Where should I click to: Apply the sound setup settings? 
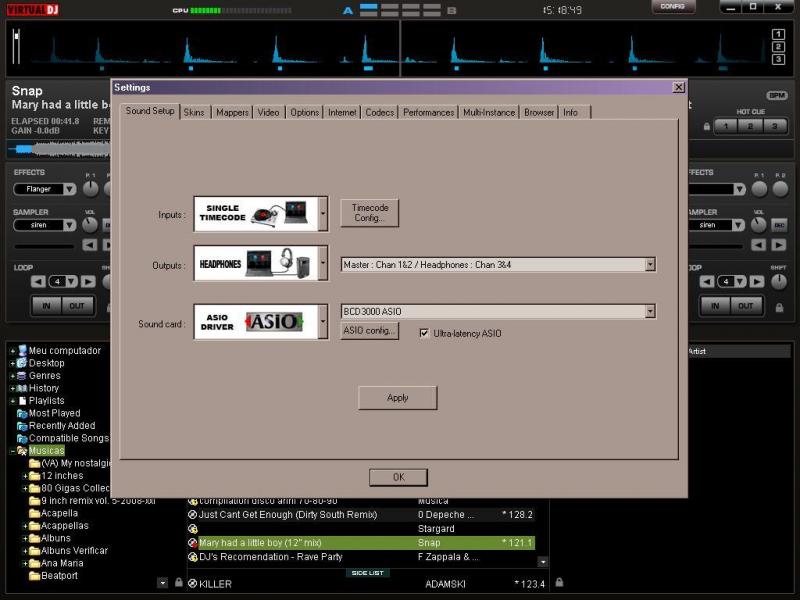(x=397, y=397)
